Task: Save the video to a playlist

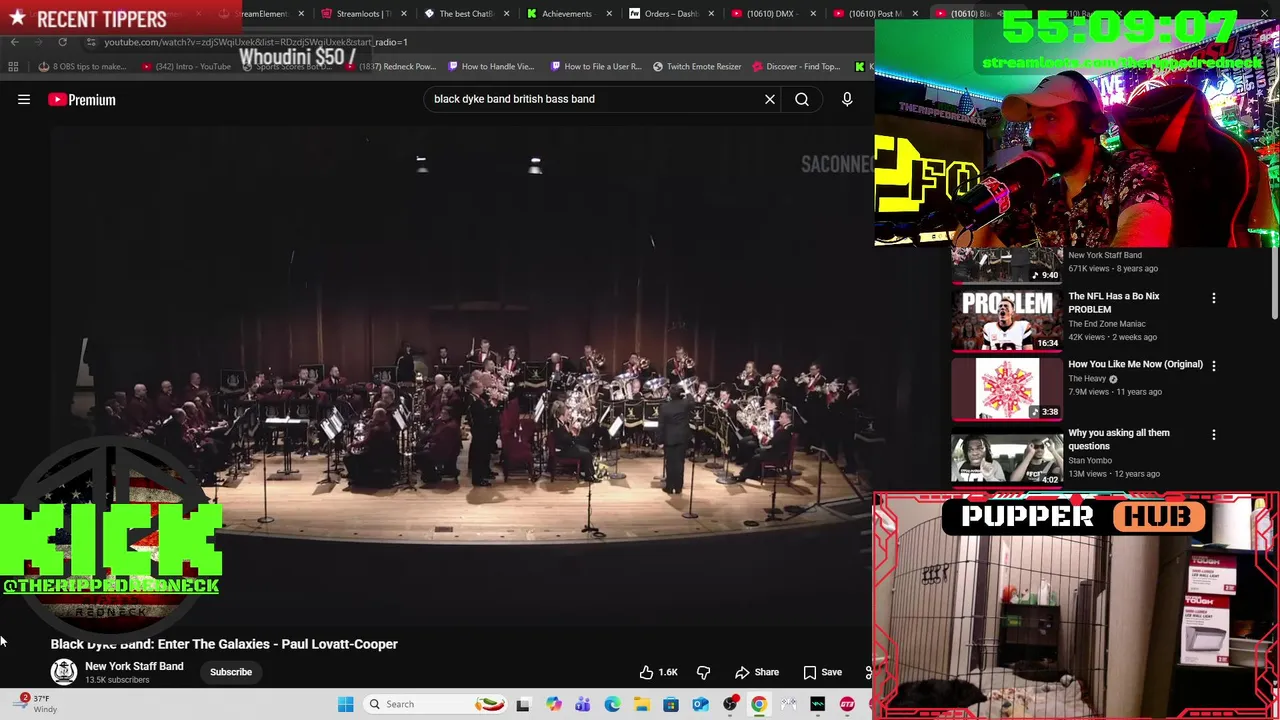Action: 822,672
